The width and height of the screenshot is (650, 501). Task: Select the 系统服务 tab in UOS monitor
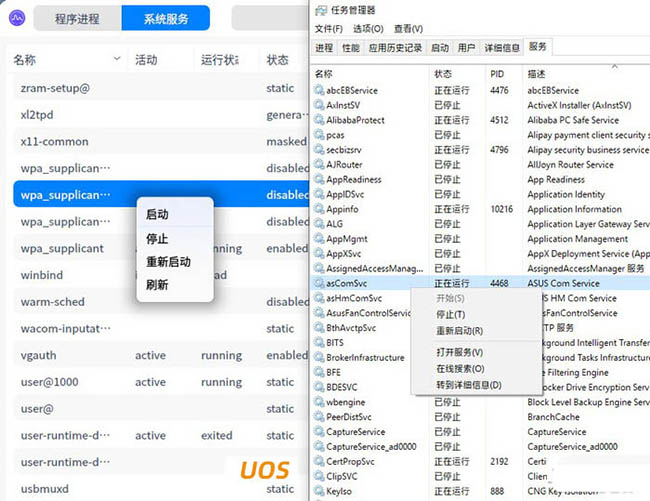pos(166,18)
